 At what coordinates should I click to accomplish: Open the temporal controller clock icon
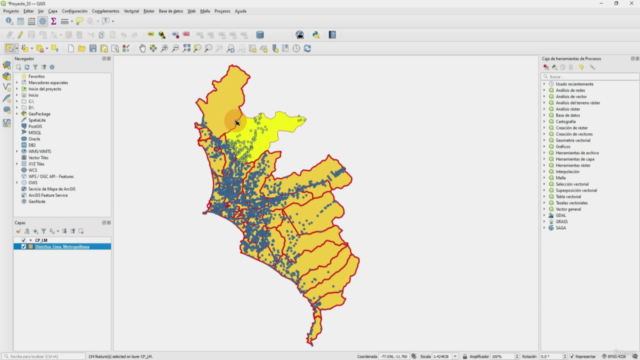click(x=296, y=49)
